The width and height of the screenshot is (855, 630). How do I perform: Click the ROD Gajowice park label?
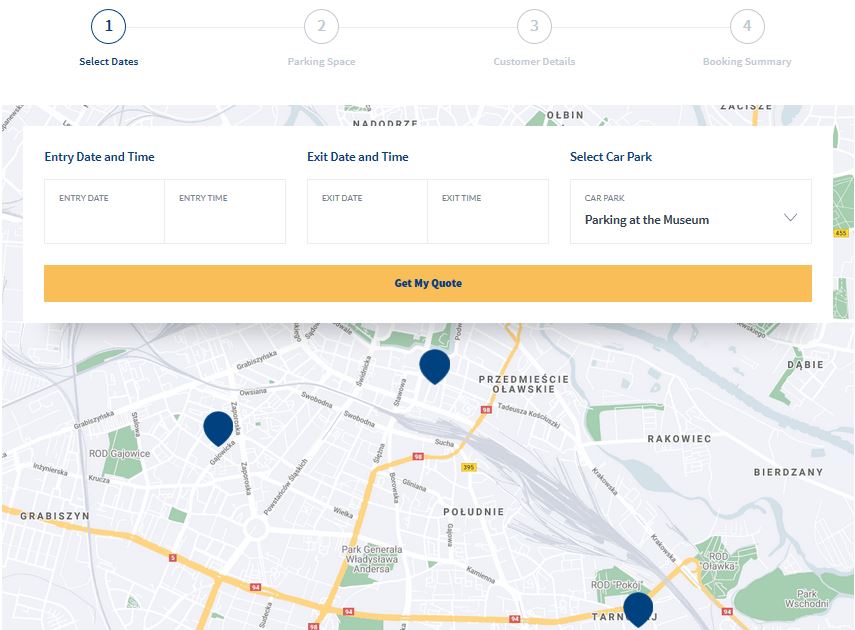click(119, 454)
